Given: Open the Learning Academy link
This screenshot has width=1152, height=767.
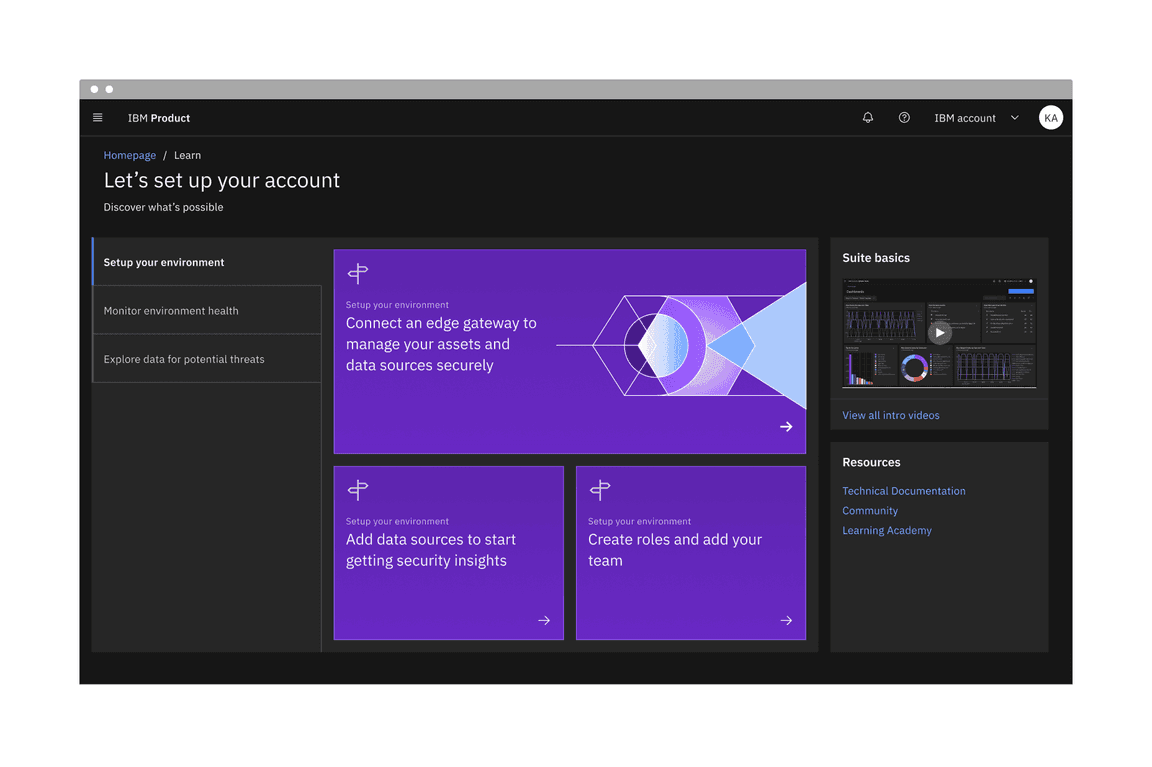Looking at the screenshot, I should click(887, 531).
